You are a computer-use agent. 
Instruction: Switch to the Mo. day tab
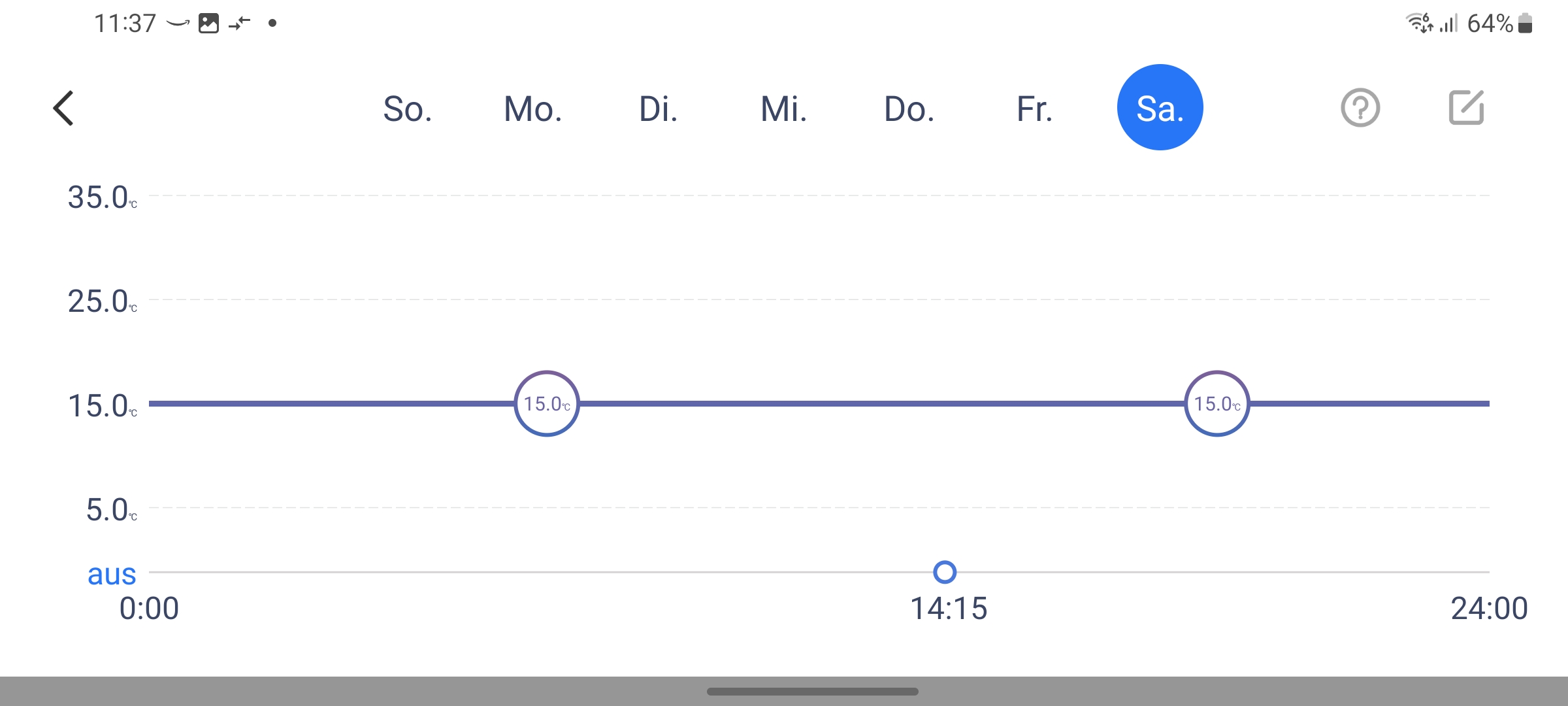(x=532, y=109)
